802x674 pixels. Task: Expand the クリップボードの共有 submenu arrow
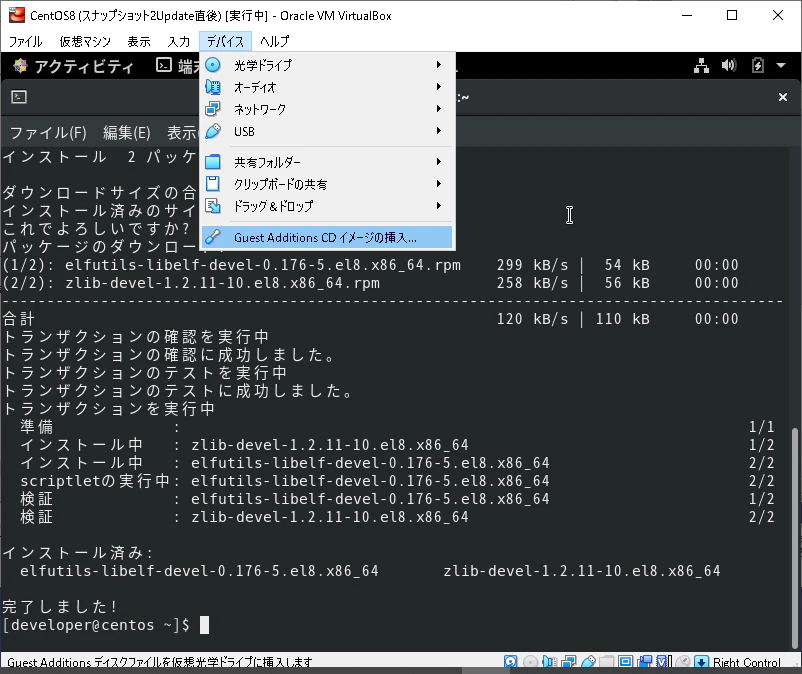[439, 184]
